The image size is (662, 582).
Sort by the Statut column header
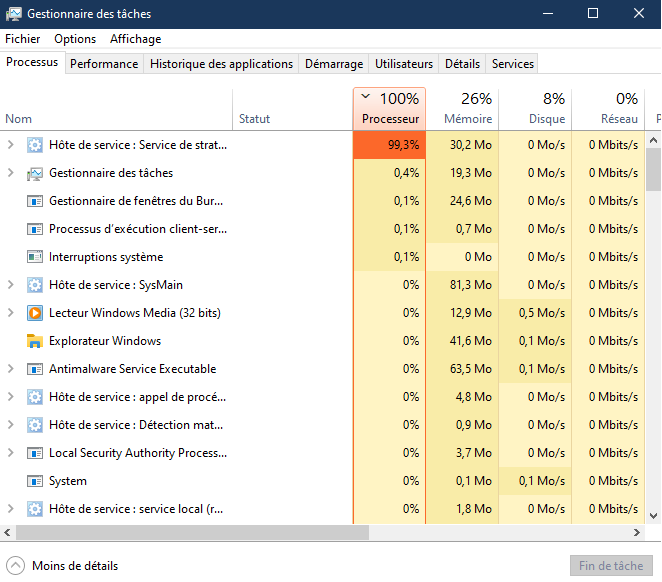293,109
